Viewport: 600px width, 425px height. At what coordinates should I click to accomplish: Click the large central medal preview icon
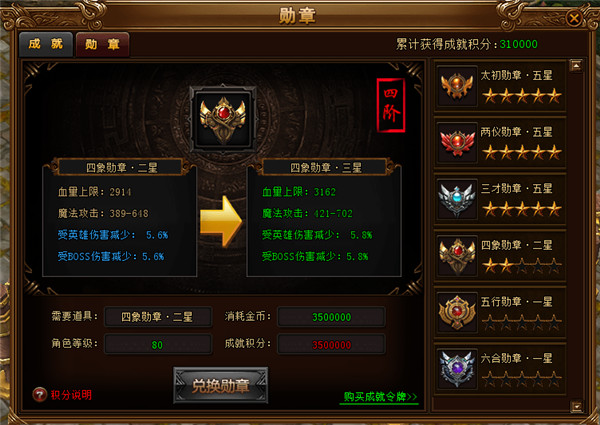[223, 119]
